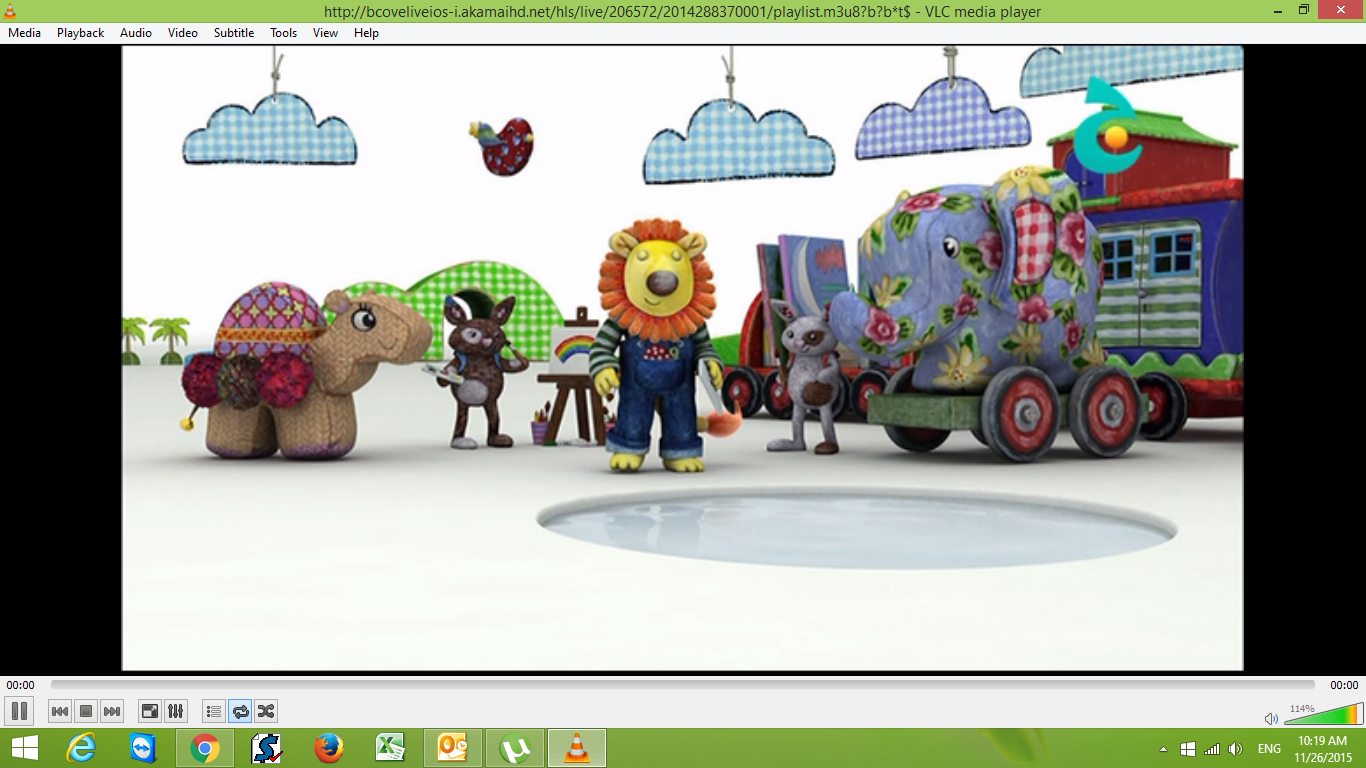Screen dimensions: 1366x768
Task: Toggle fullscreen video mode icon
Action: [149, 711]
